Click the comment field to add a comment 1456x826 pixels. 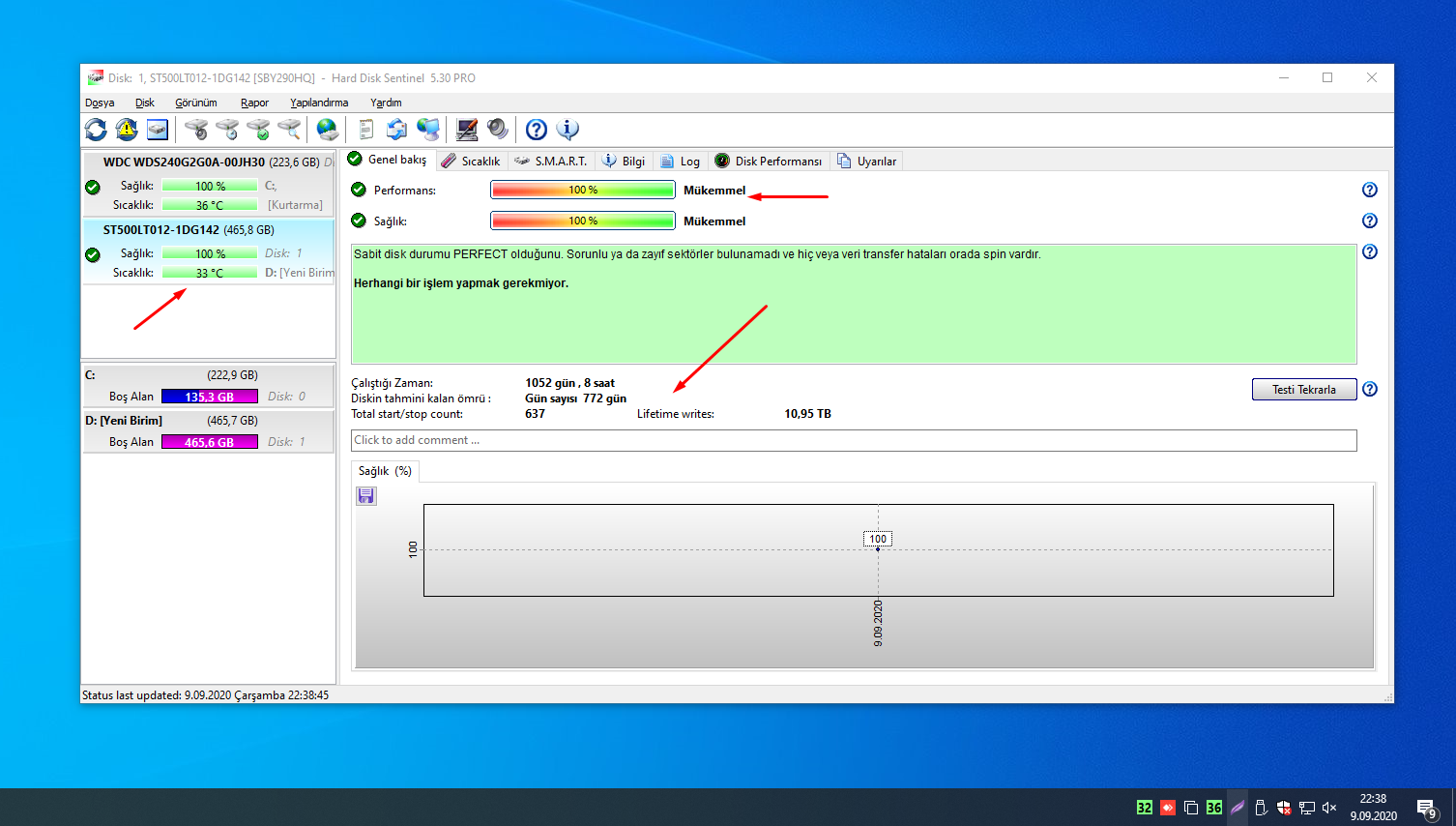[x=854, y=441]
